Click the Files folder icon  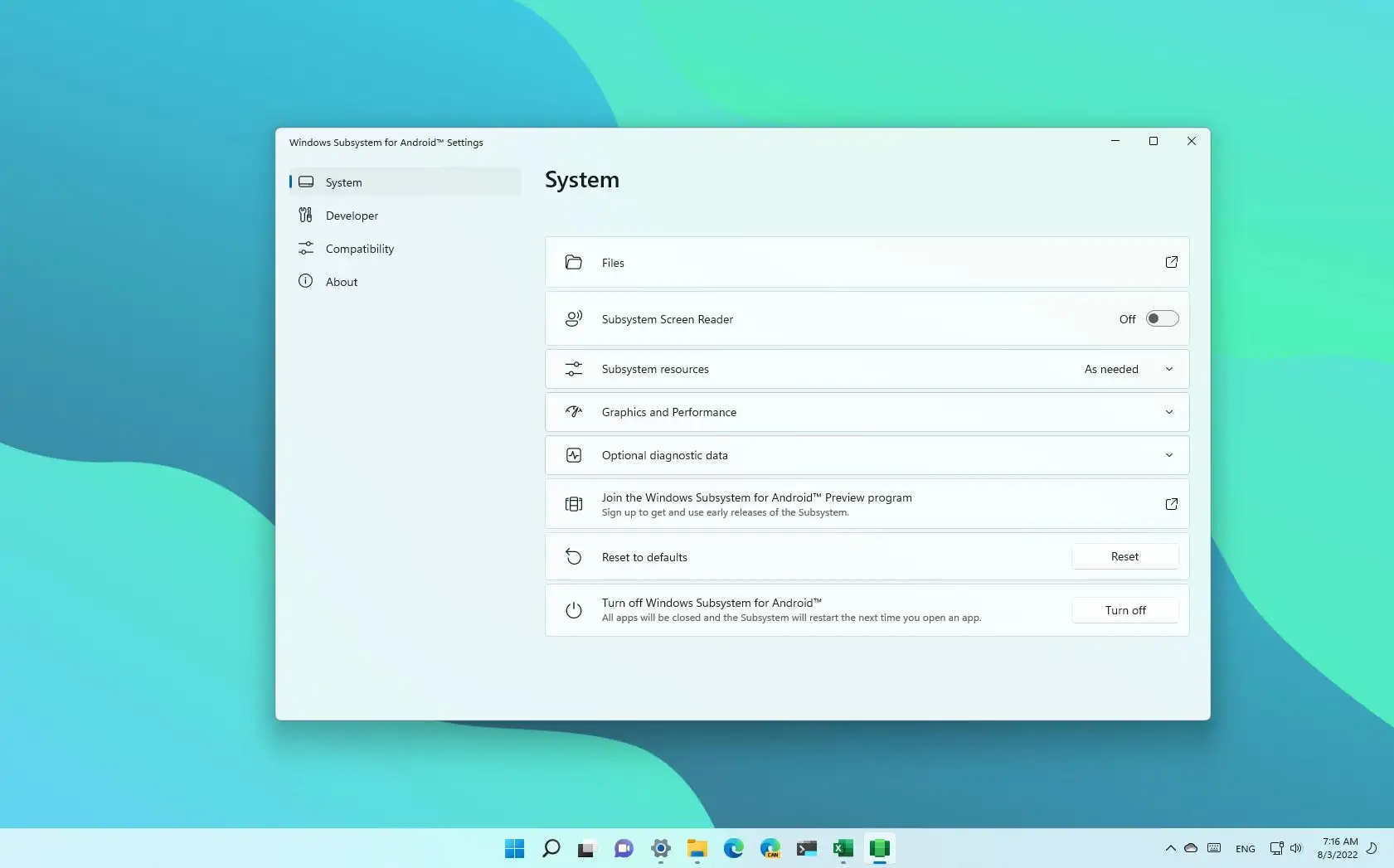coord(573,263)
